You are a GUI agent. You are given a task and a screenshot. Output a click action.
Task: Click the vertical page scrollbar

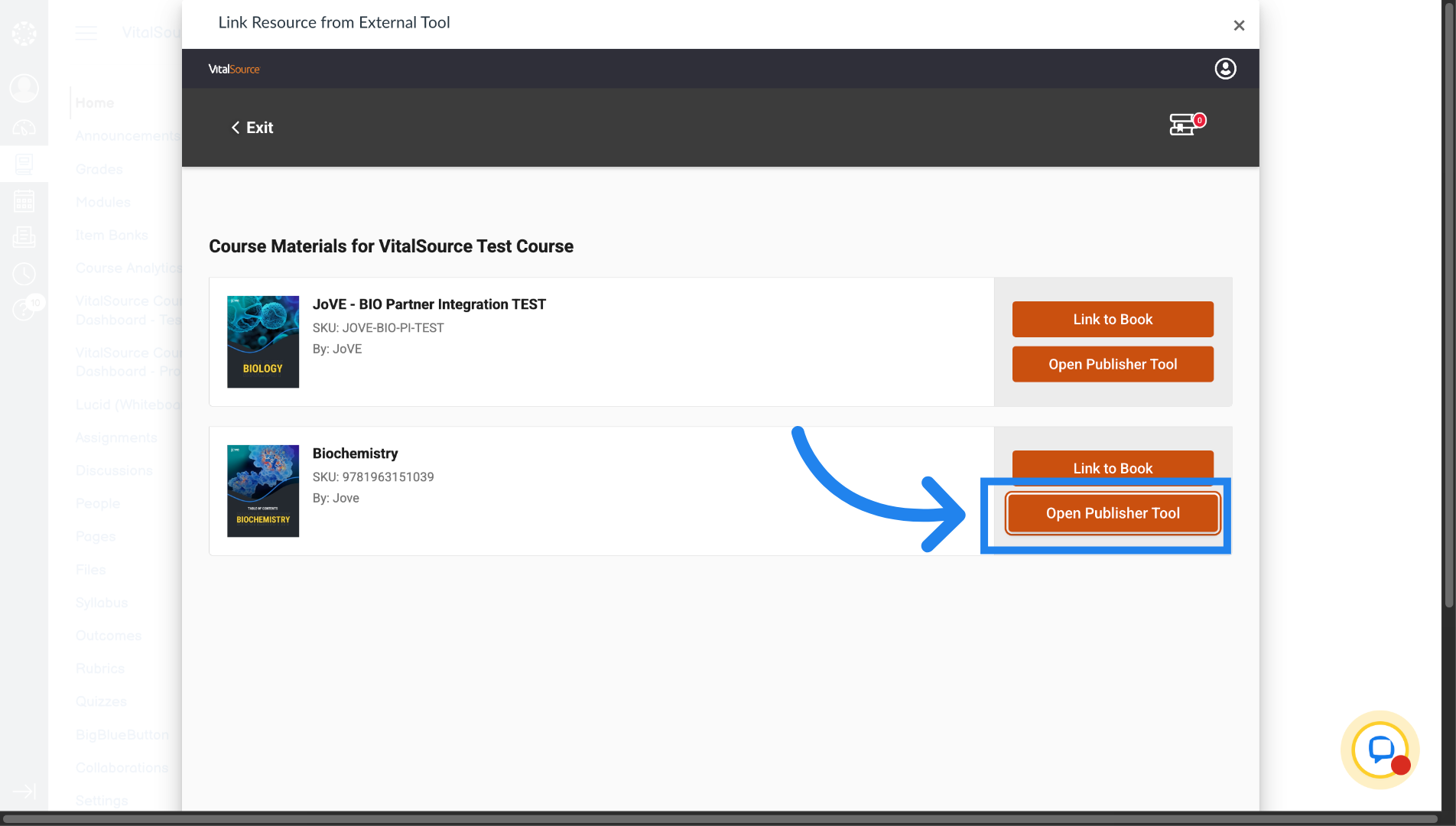(1448, 306)
